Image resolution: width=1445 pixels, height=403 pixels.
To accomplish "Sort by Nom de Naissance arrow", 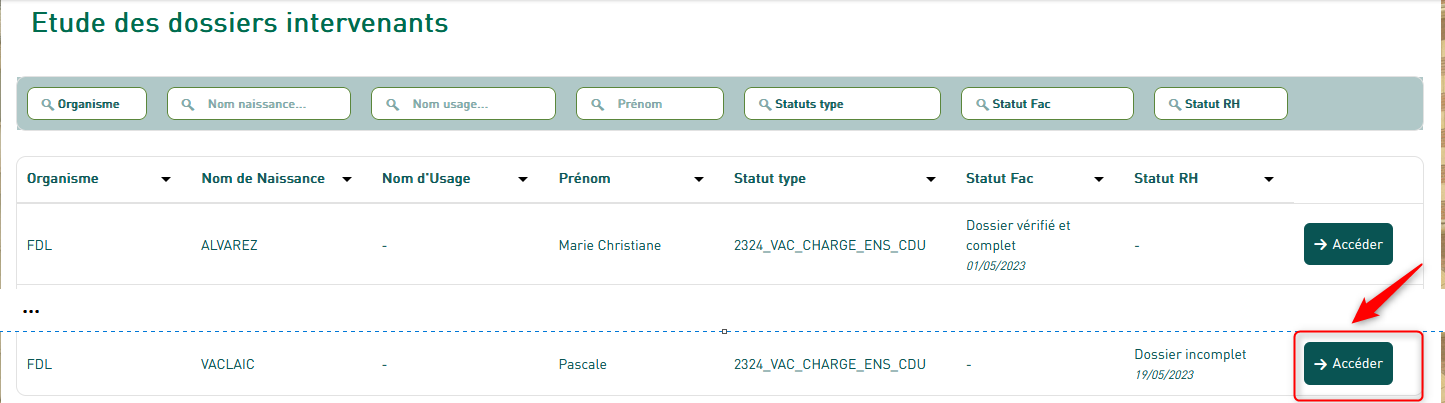I will click(x=346, y=180).
